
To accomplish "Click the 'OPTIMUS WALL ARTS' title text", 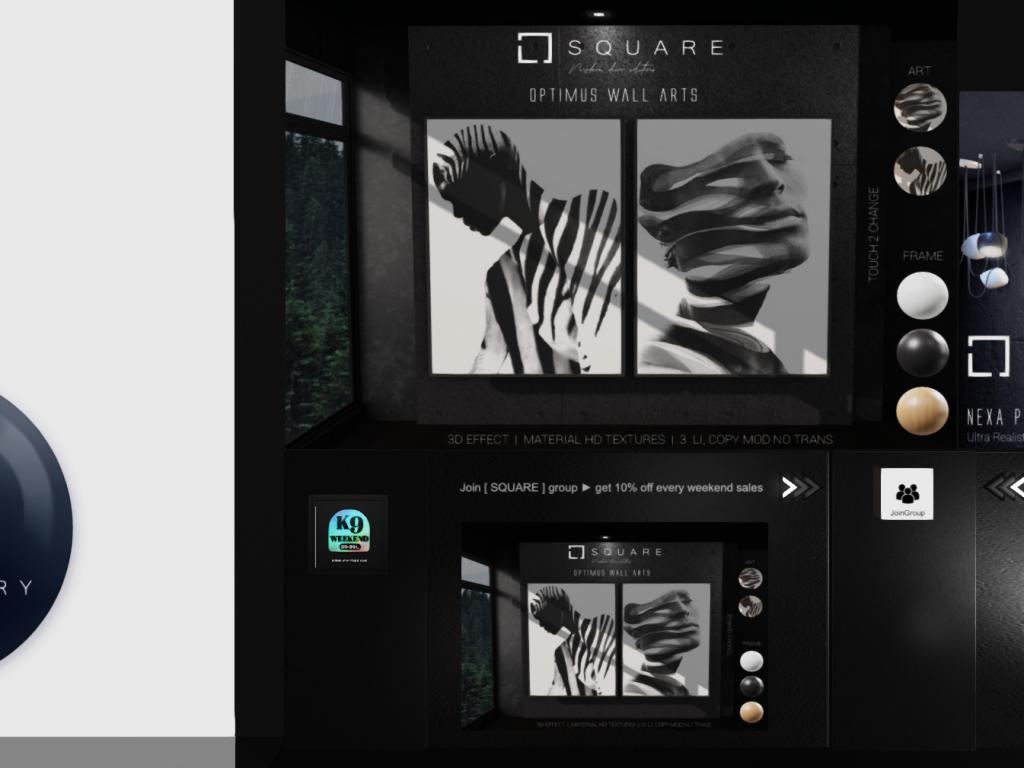I will [614, 95].
